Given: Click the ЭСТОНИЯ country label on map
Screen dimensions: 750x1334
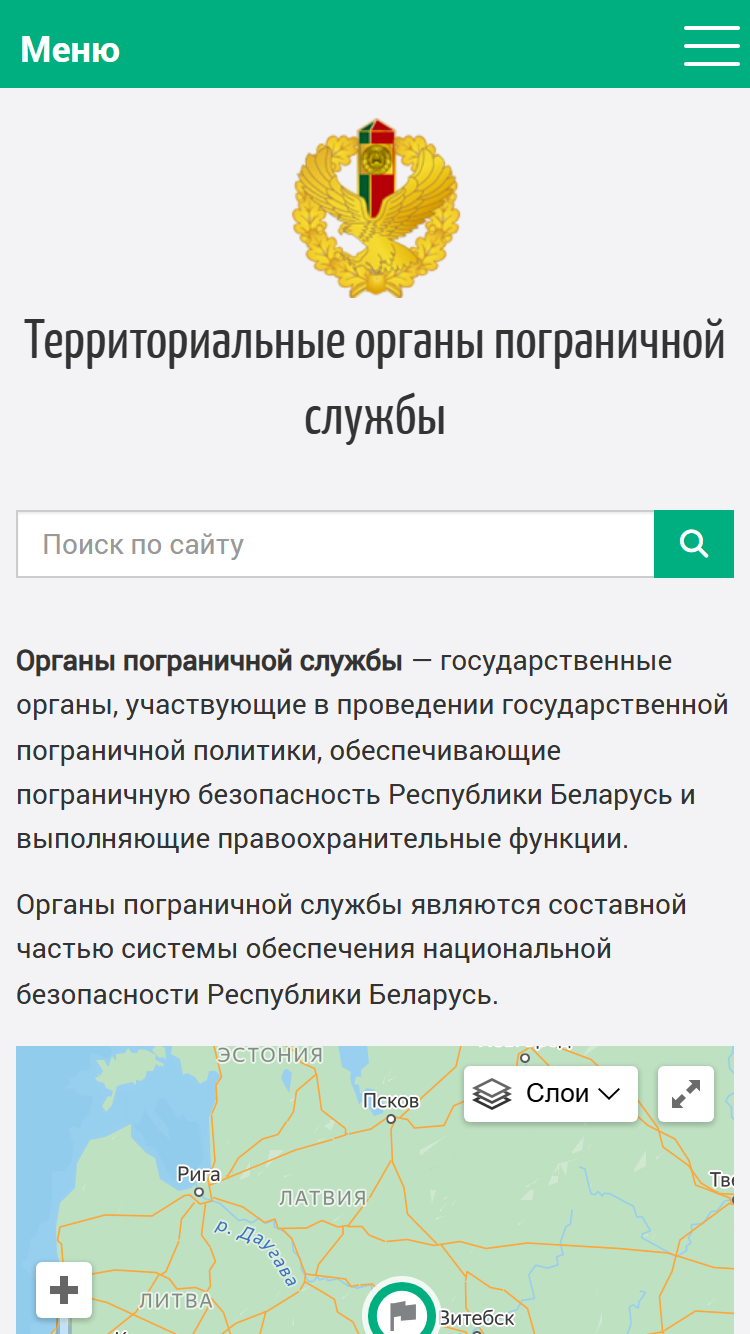Looking at the screenshot, I should (x=270, y=1055).
